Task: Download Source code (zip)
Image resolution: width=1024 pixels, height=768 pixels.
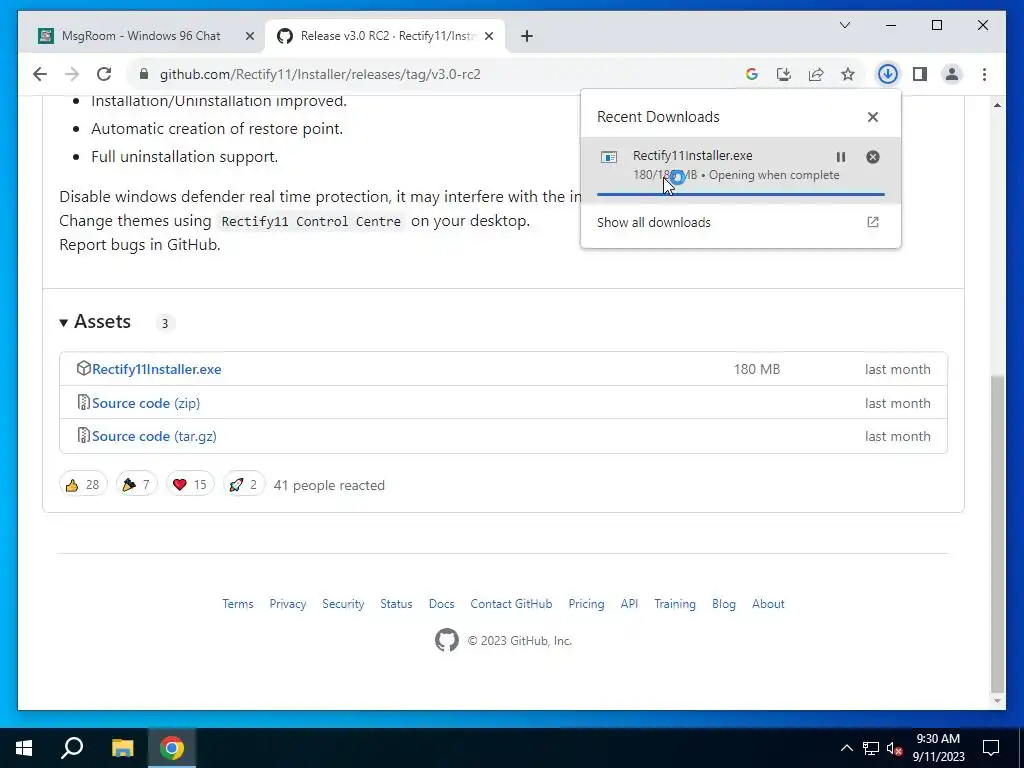Action: point(146,403)
